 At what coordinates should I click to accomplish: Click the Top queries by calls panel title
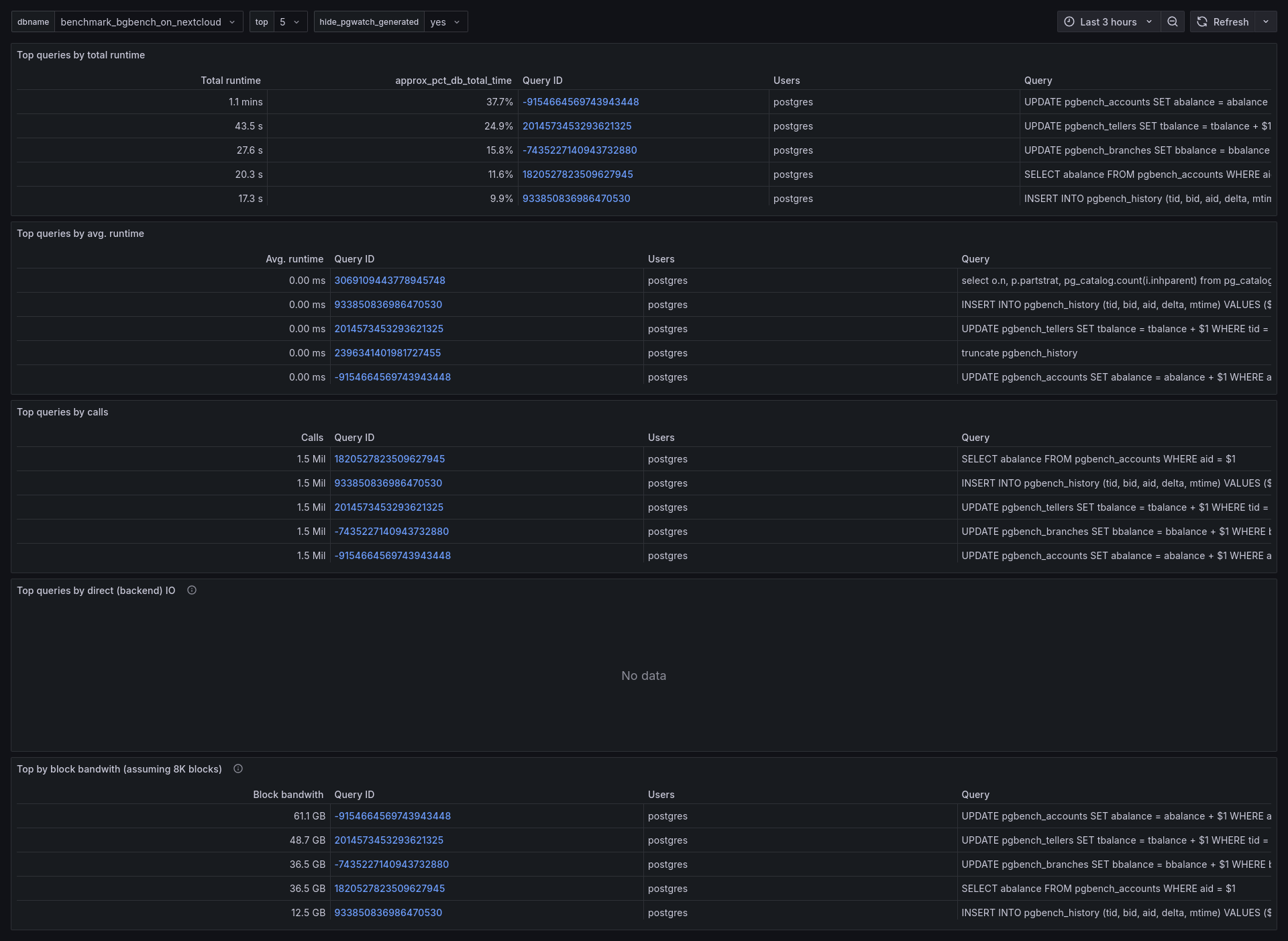(x=62, y=412)
